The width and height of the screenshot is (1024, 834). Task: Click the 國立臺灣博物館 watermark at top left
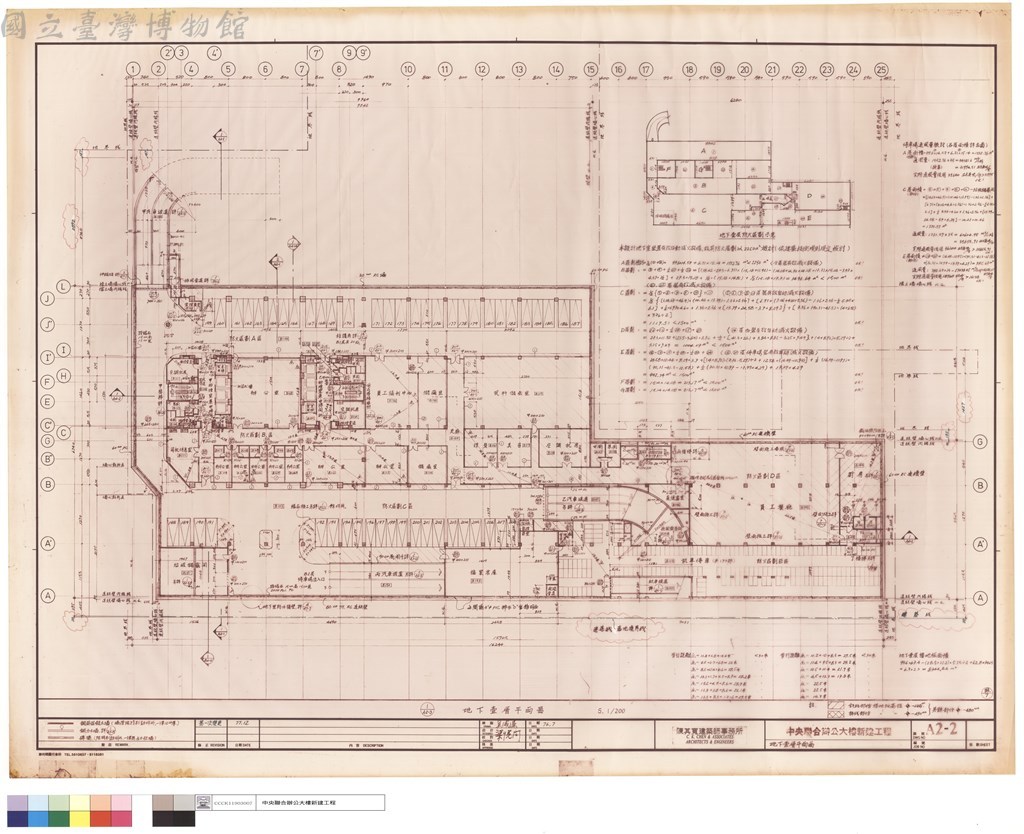[x=125, y=26]
